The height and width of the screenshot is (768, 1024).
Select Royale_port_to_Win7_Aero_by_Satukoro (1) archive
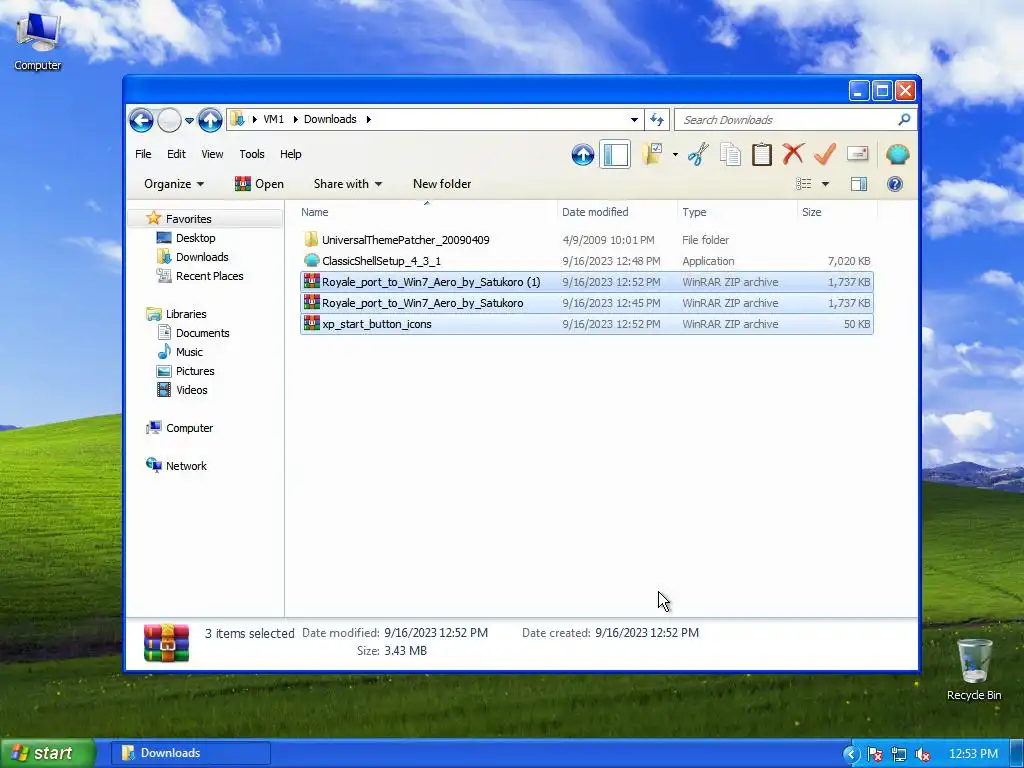click(x=586, y=282)
